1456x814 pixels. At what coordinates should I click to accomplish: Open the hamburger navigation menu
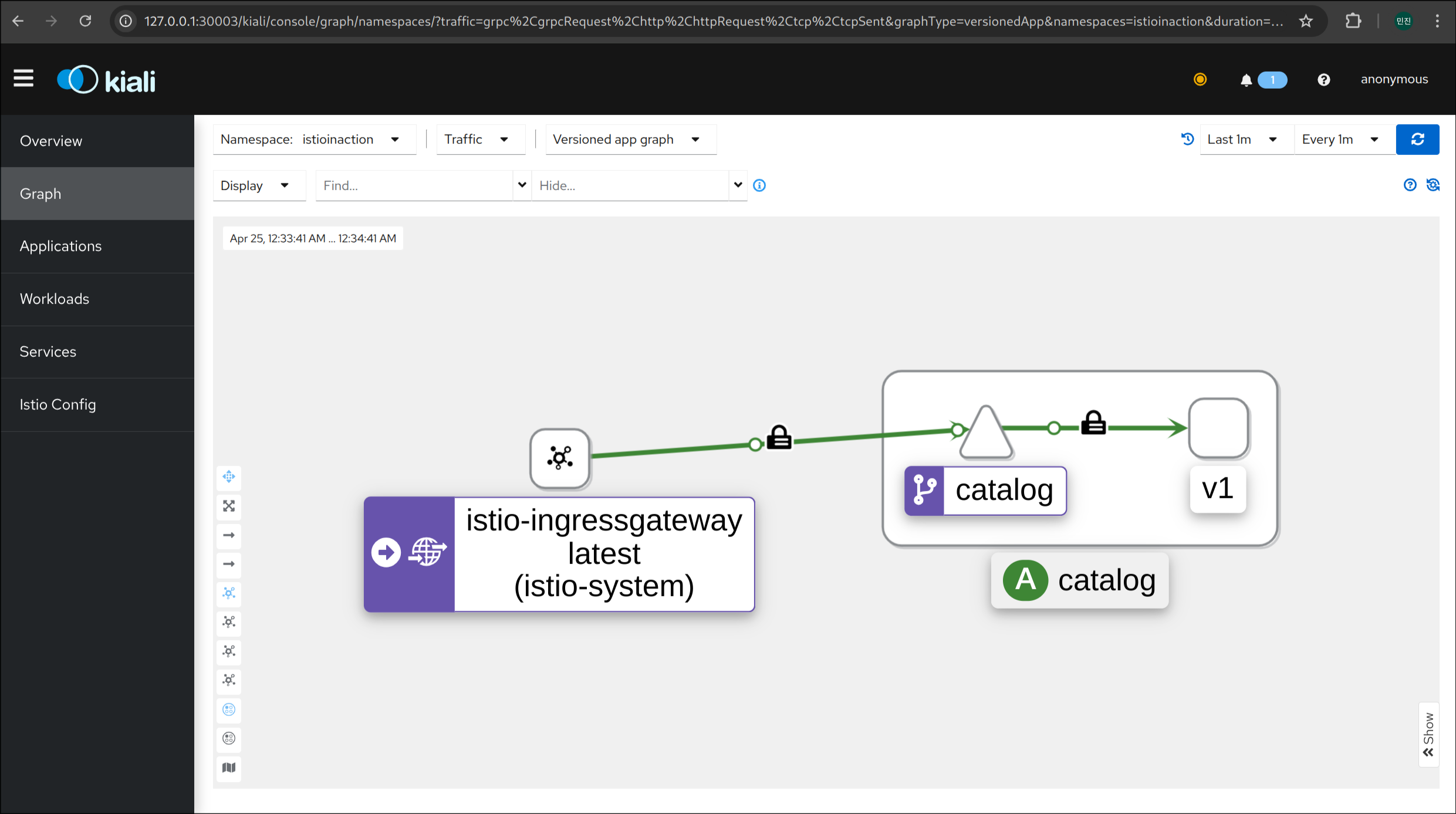coord(23,79)
